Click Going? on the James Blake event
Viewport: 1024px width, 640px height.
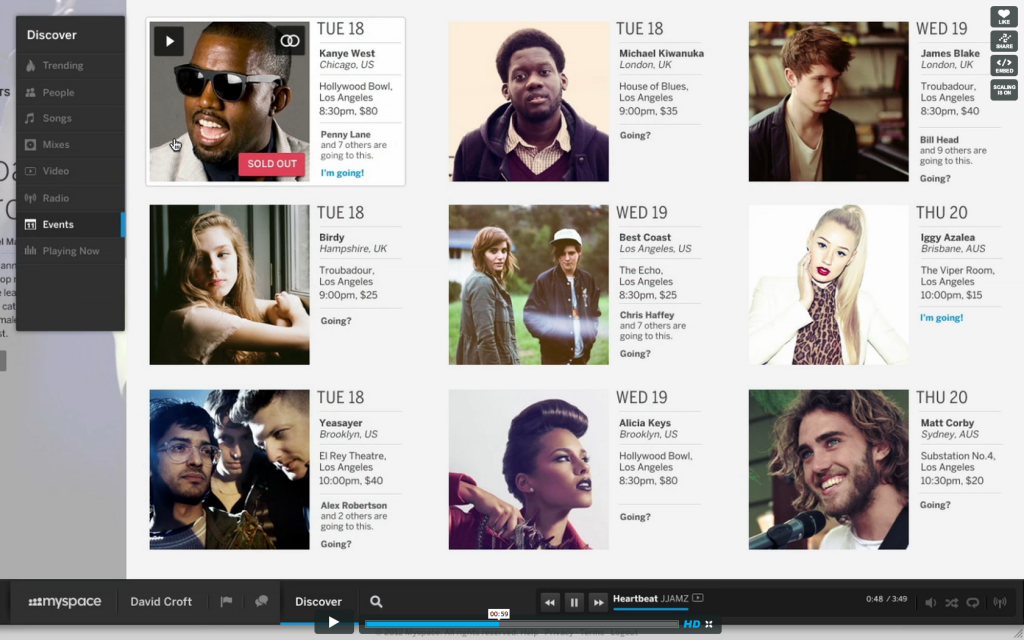[935, 178]
